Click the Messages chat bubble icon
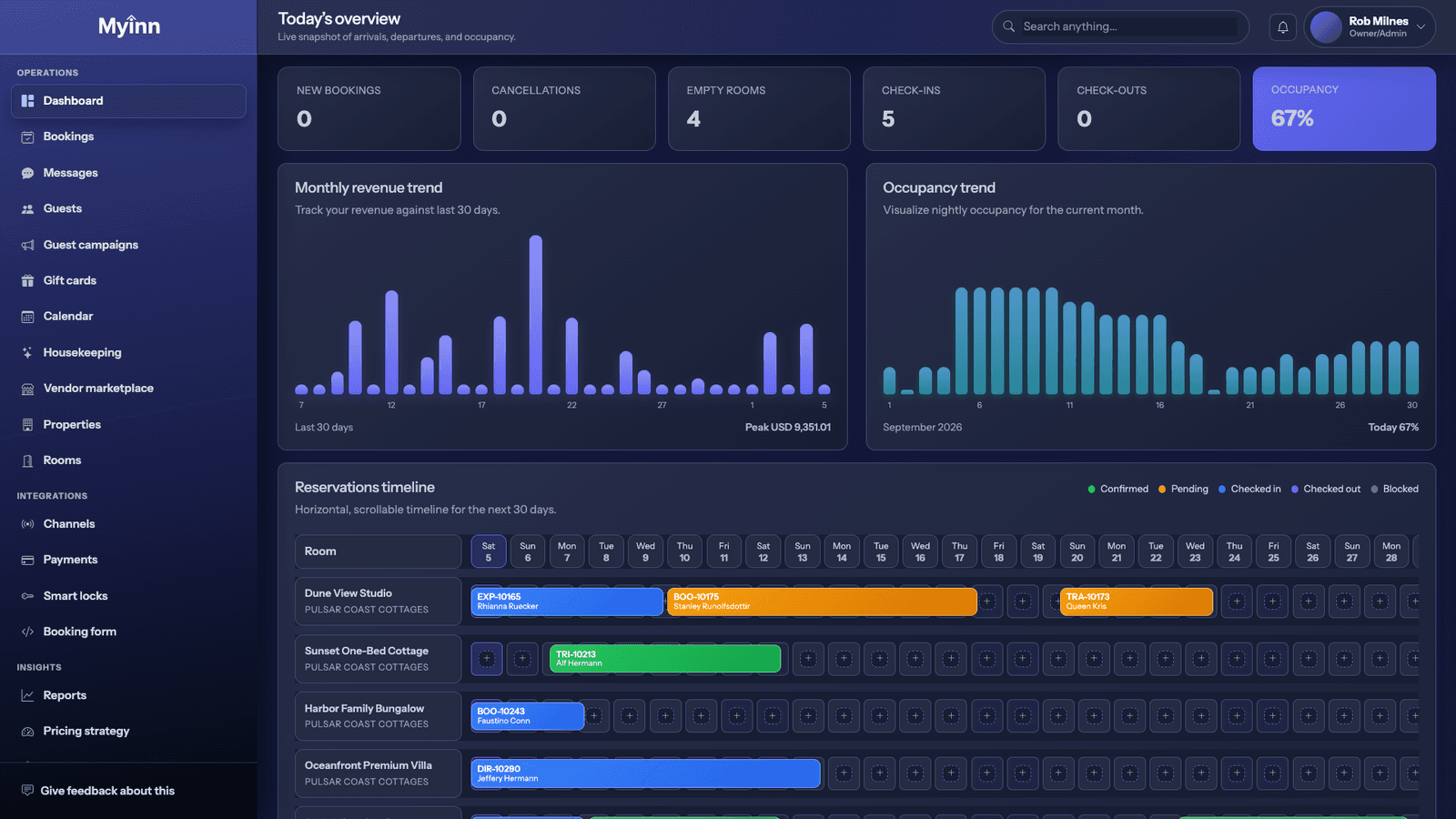Image resolution: width=1456 pixels, height=819 pixels. click(27, 173)
